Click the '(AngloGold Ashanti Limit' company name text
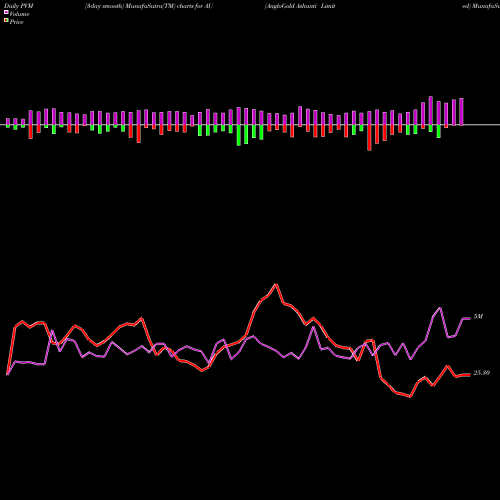This screenshot has height=500, width=500. pyautogui.click(x=300, y=6)
